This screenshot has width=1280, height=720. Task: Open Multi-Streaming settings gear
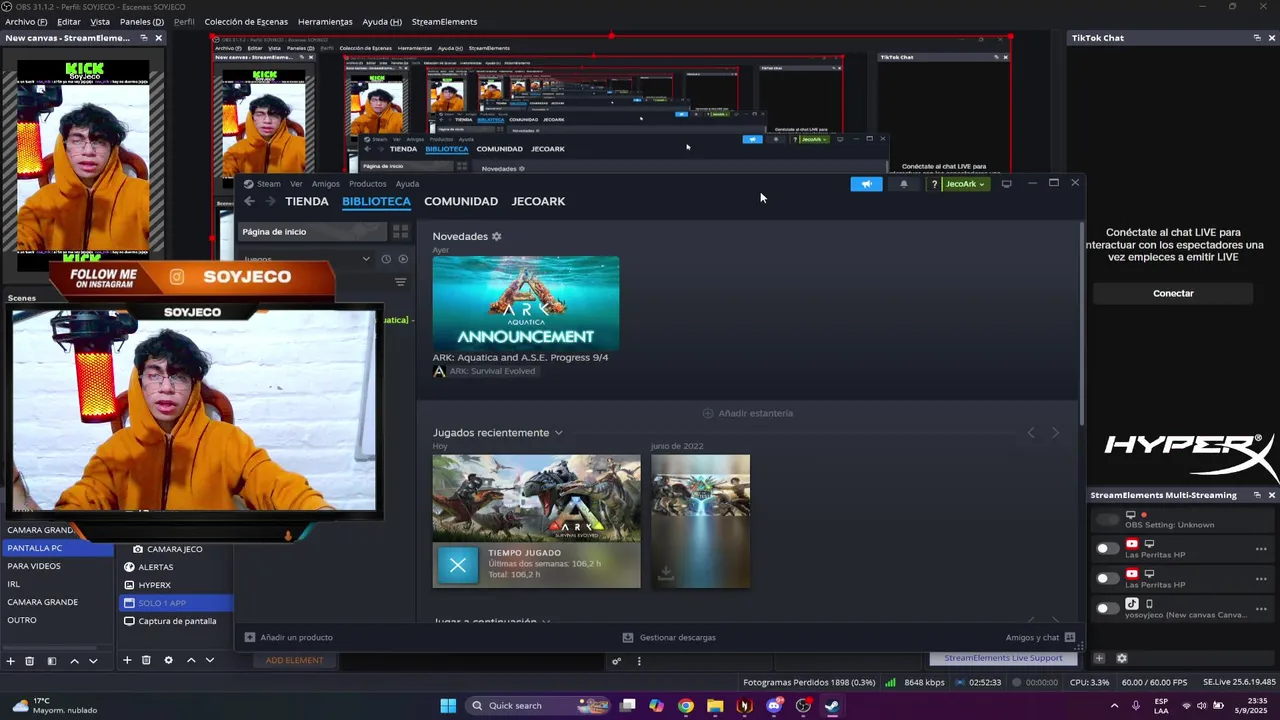[1121, 658]
